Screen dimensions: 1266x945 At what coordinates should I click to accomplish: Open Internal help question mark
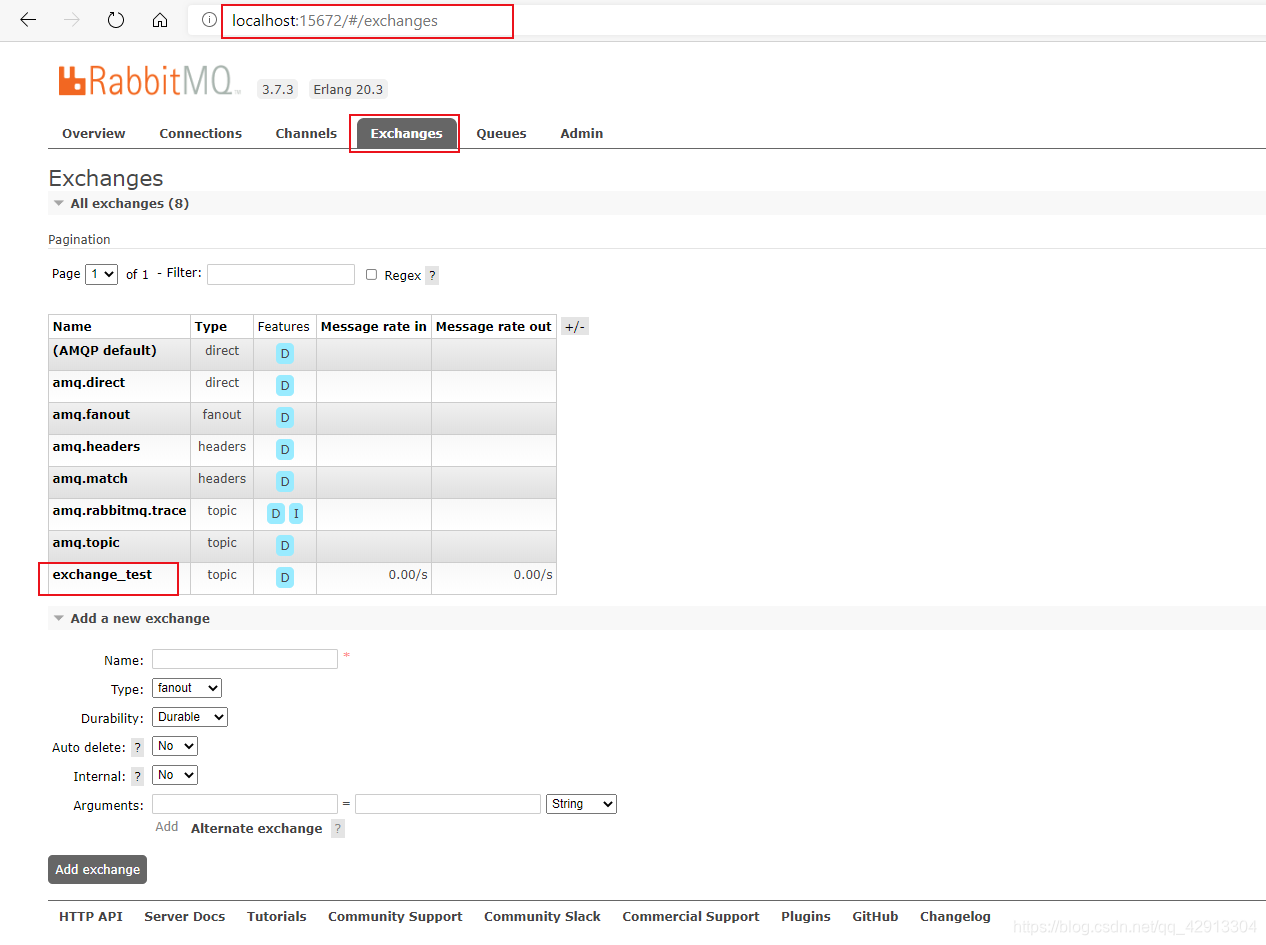click(x=138, y=776)
